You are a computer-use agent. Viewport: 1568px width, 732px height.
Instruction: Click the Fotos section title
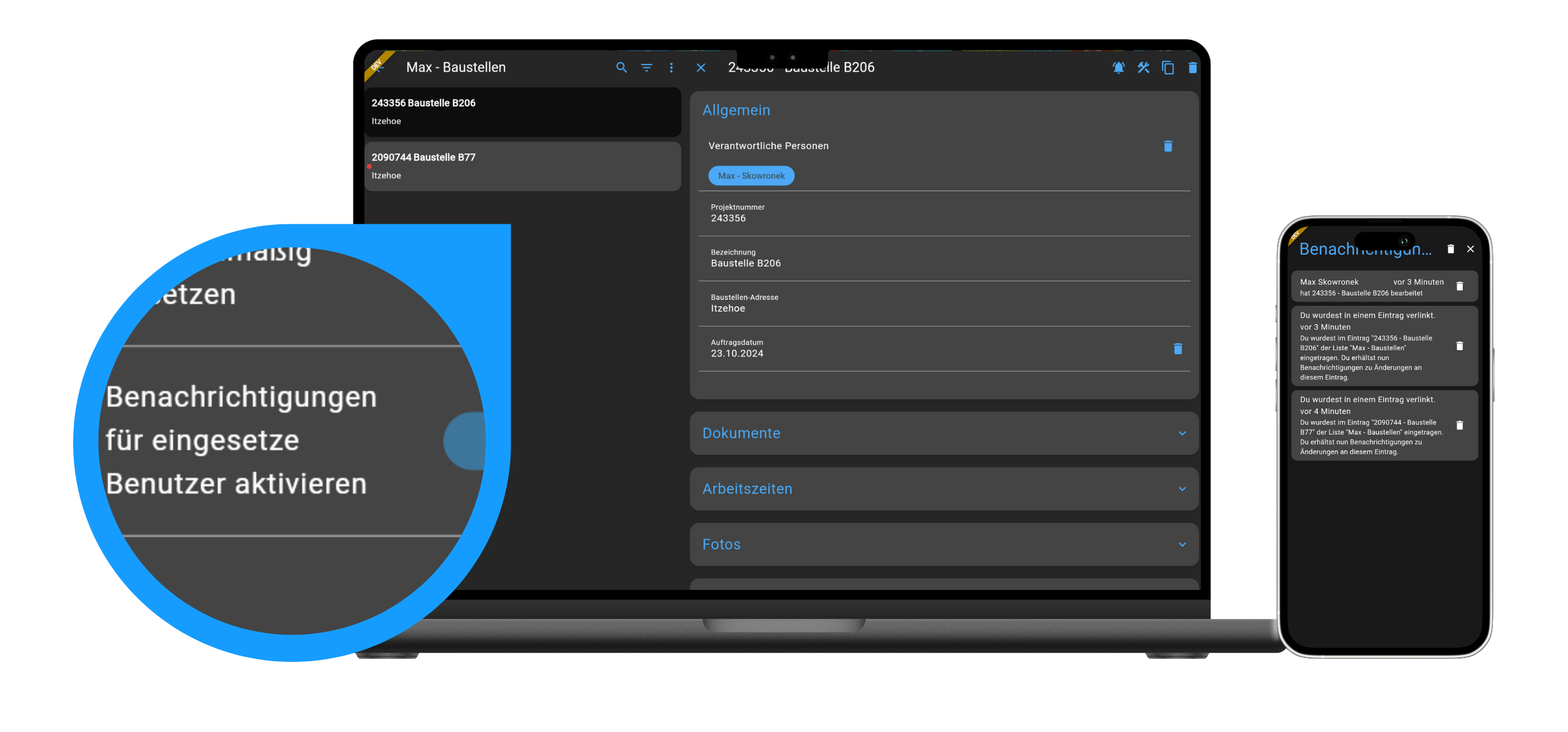(x=721, y=544)
